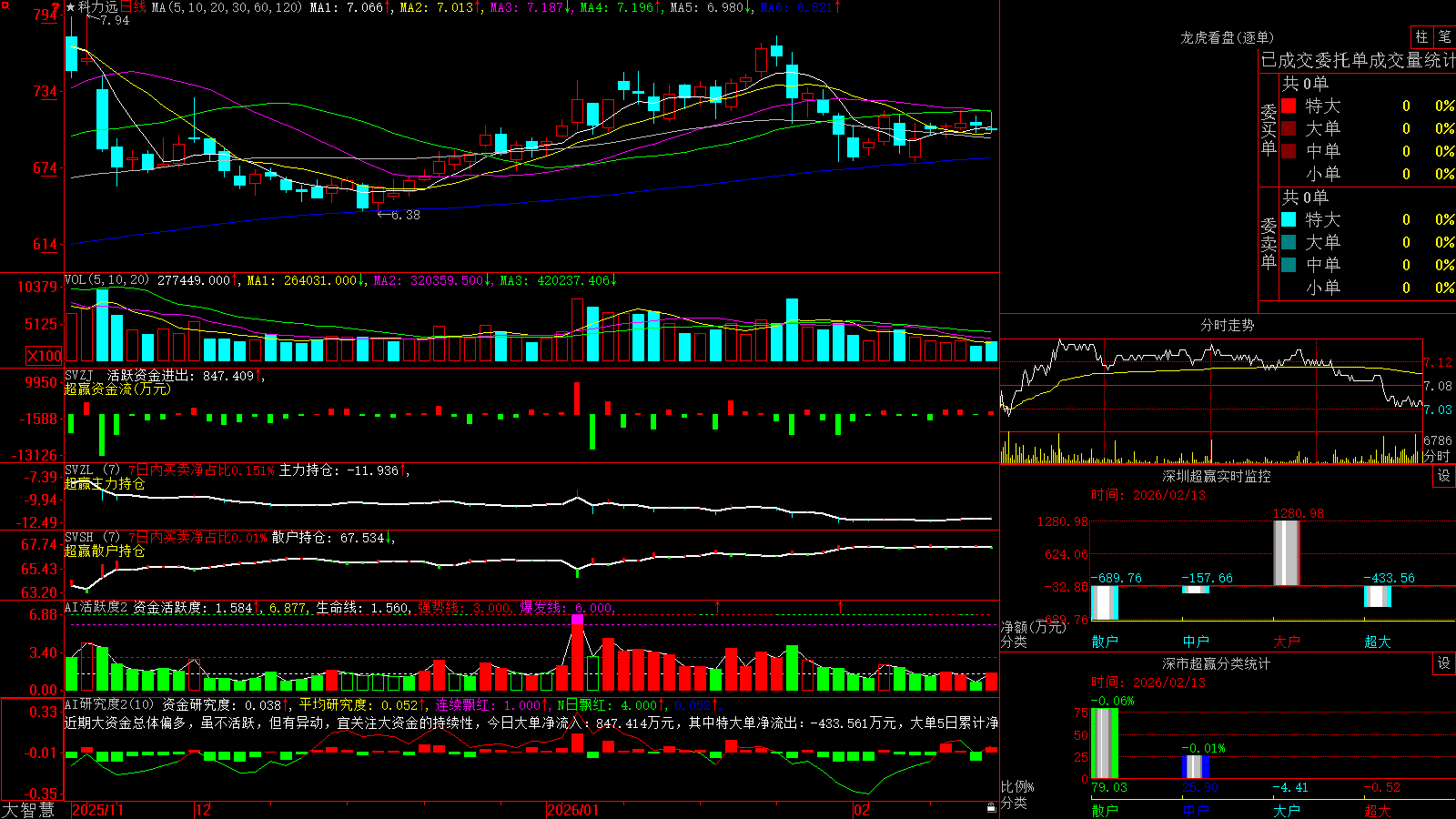Image resolution: width=1456 pixels, height=819 pixels.
Task: Click the 分时走势 panel title
Action: (1228, 325)
